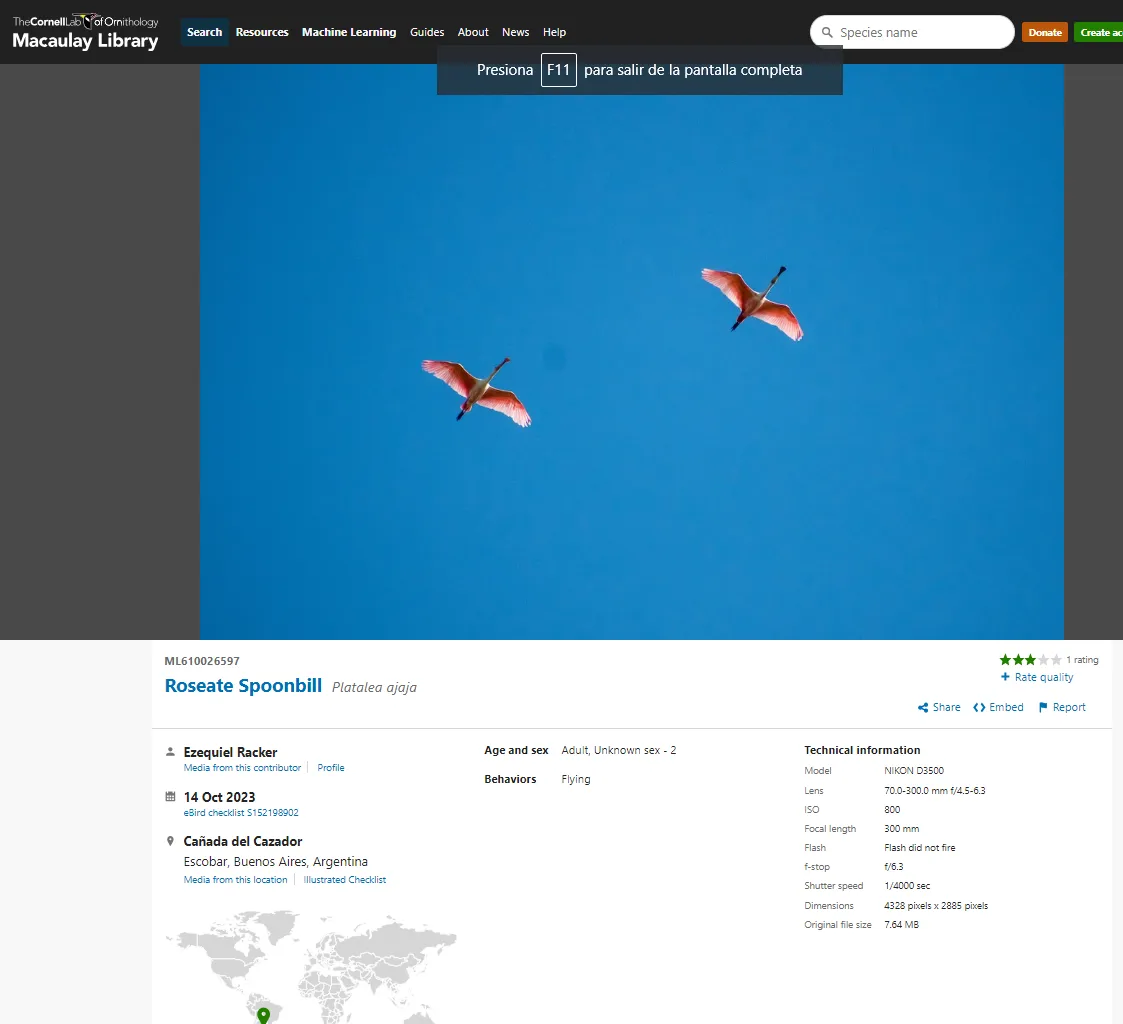Click the search magnifier icon

click(x=827, y=33)
